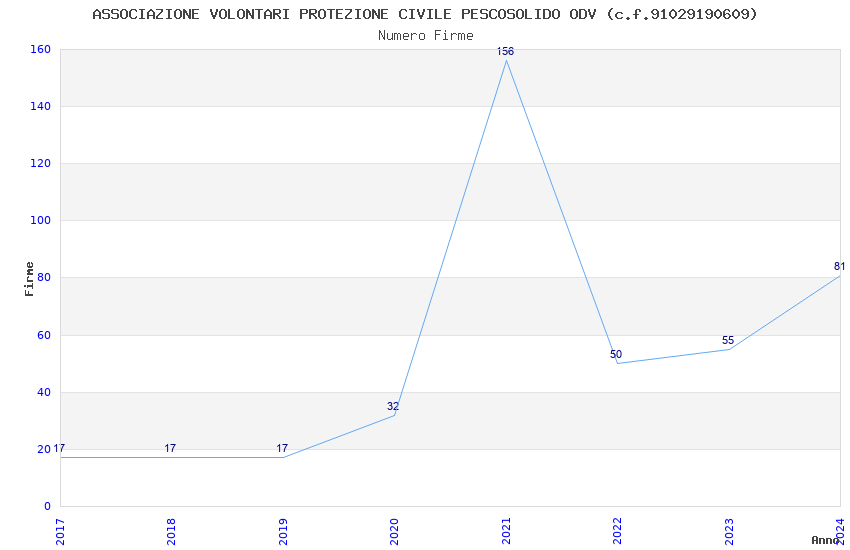Click the x-axis year label 2018
This screenshot has height=550, width=850.
[x=171, y=532]
